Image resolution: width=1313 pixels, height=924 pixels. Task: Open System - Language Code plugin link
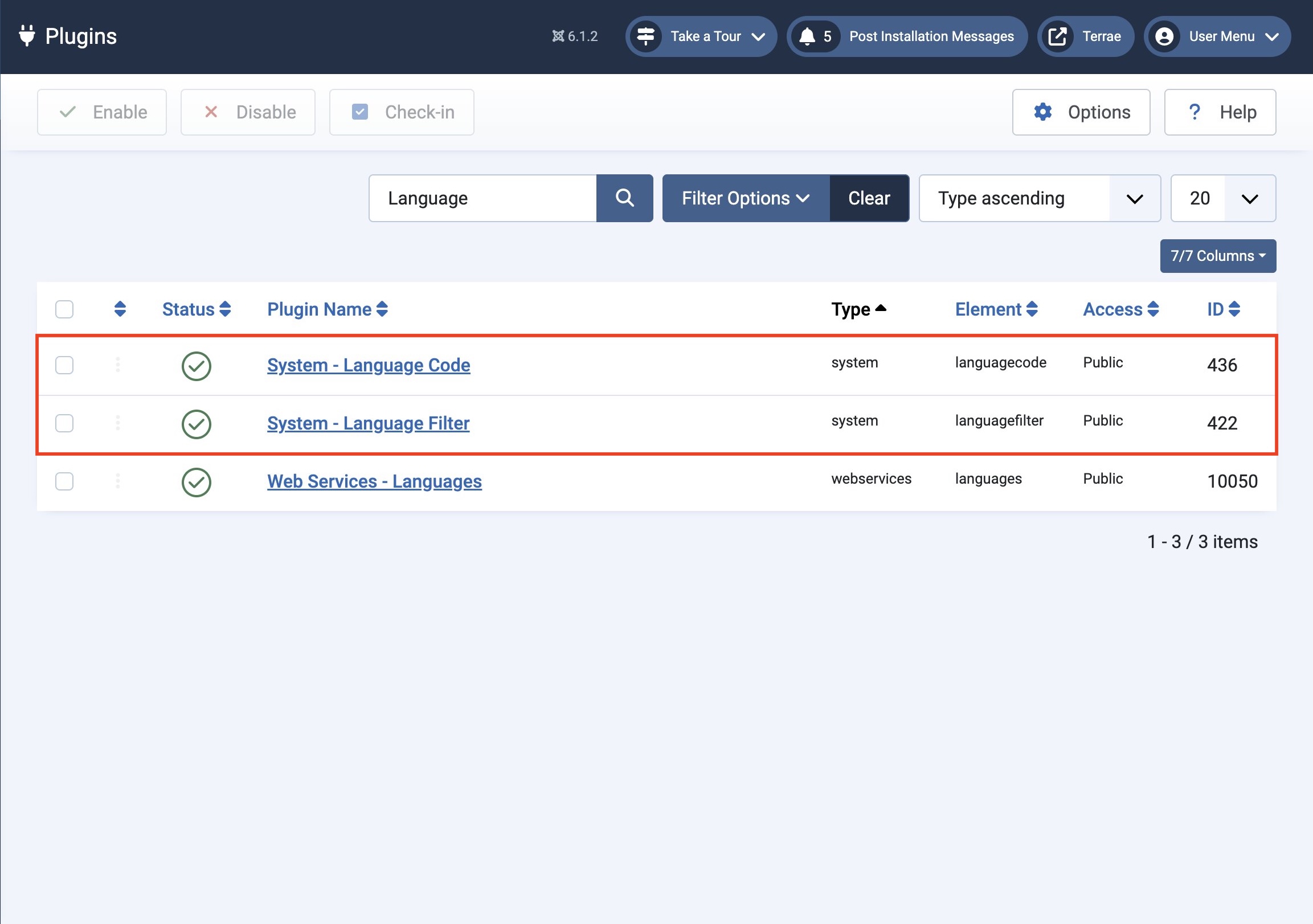369,365
